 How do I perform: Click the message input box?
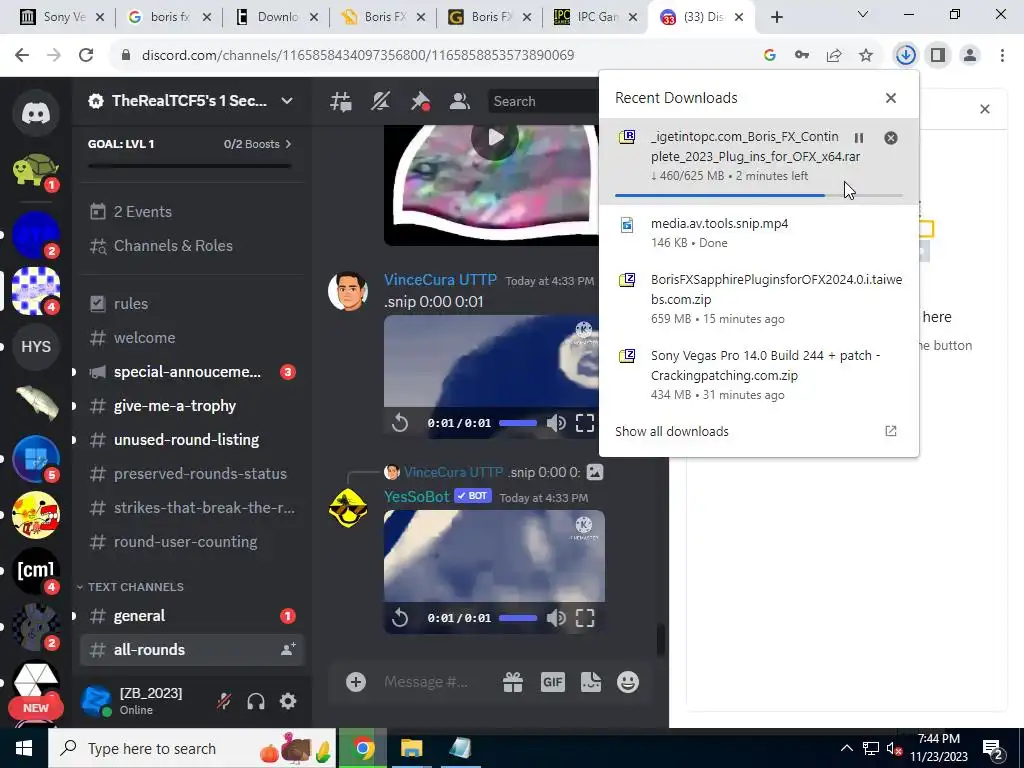tap(426, 682)
